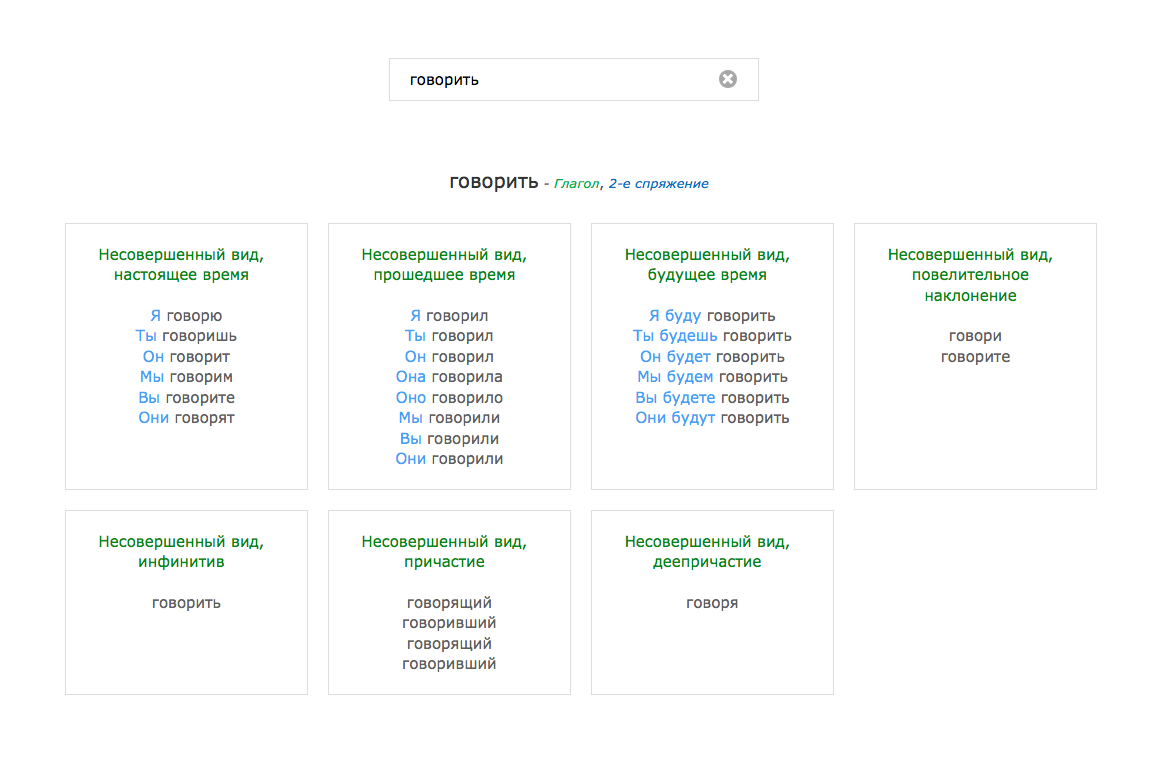Viewport: 1162px width, 757px height.
Task: Click inside the search input containing говорить
Action: (x=550, y=78)
